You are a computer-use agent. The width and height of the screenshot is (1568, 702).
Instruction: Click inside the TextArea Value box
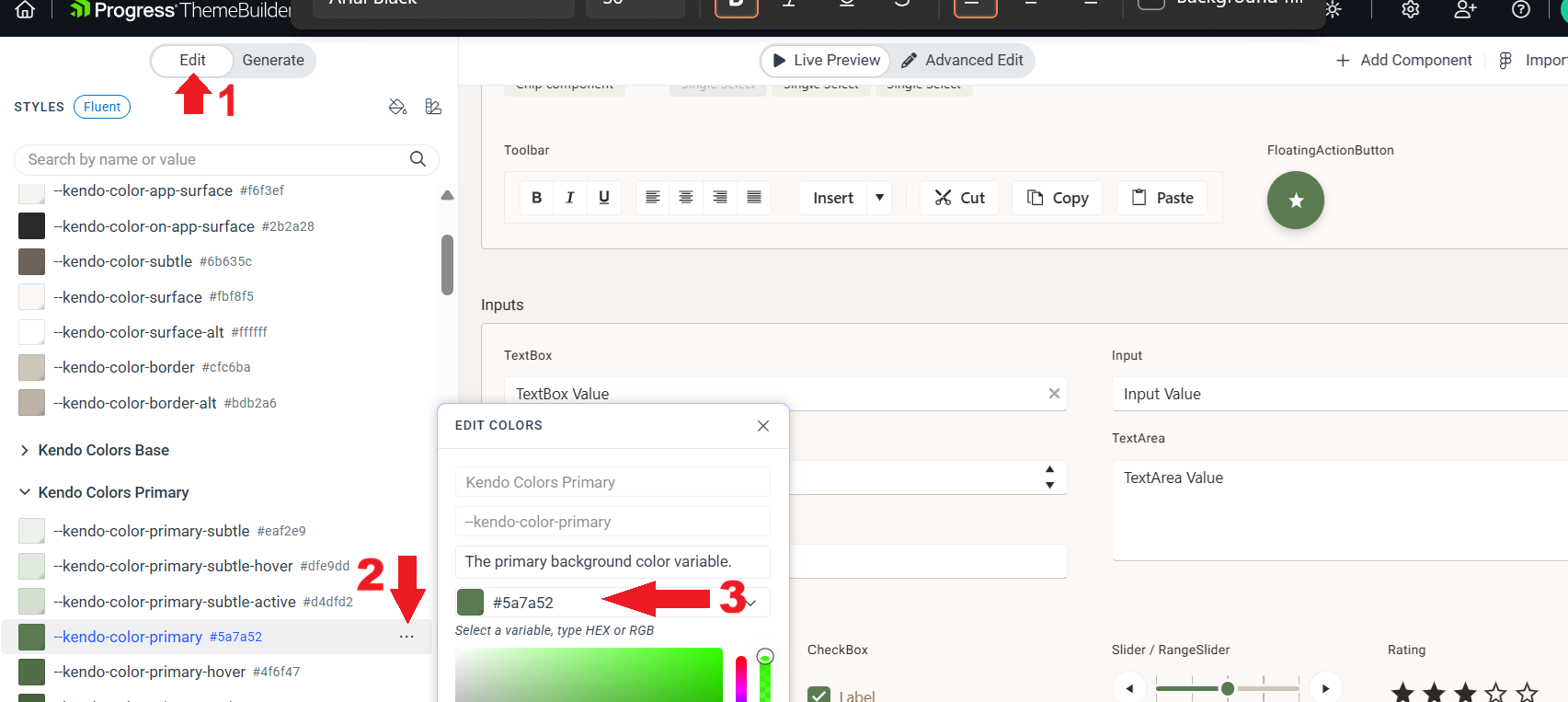[x=1340, y=511]
